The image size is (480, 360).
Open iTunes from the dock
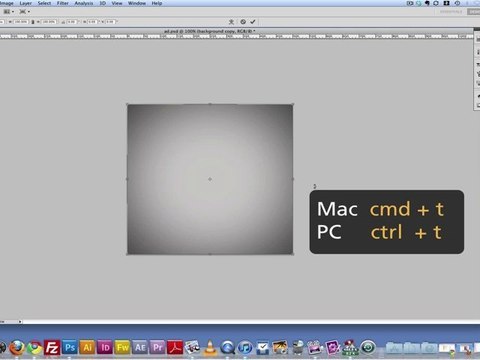[x=245, y=348]
